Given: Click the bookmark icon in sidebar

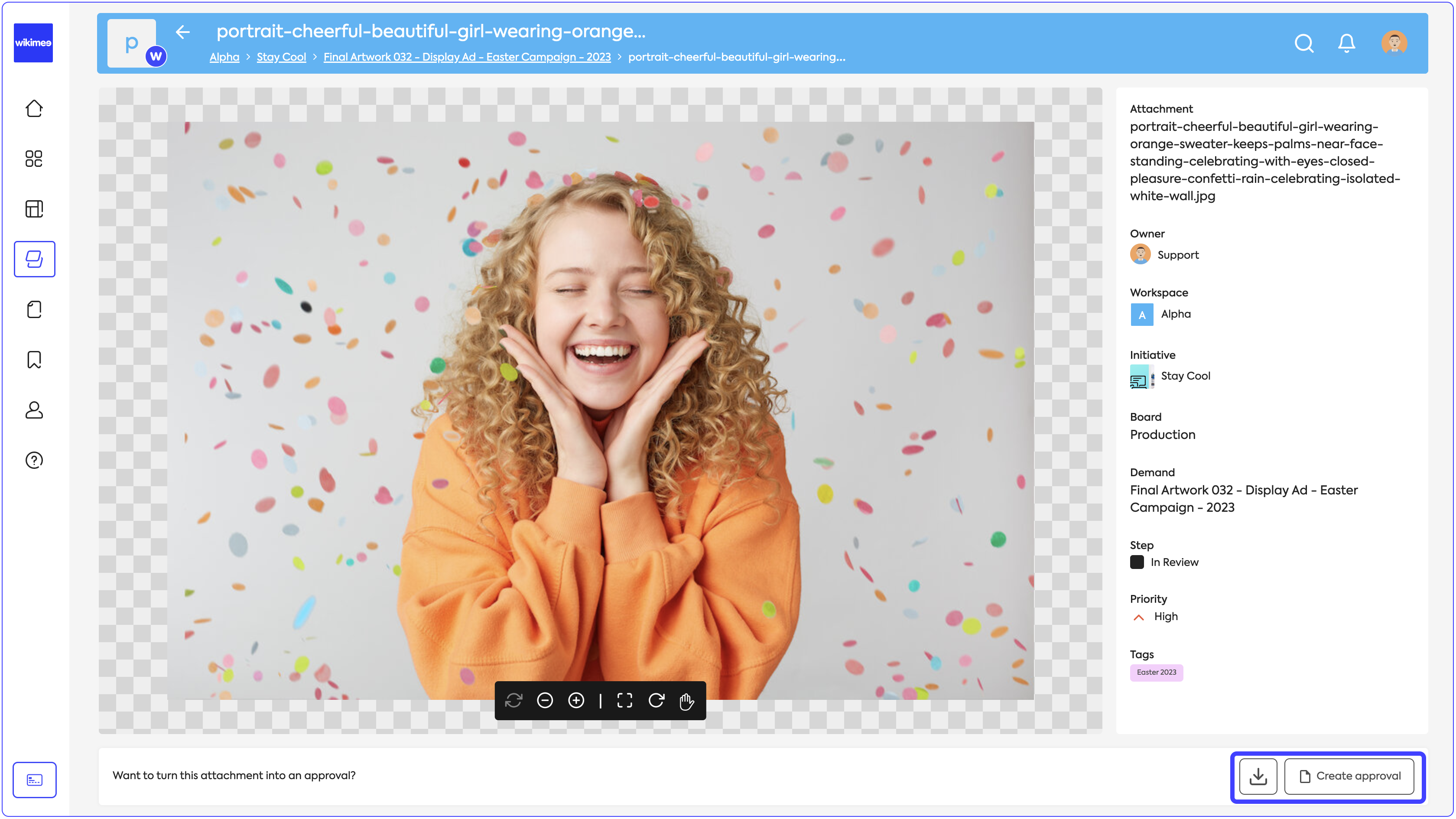Looking at the screenshot, I should click(x=34, y=360).
